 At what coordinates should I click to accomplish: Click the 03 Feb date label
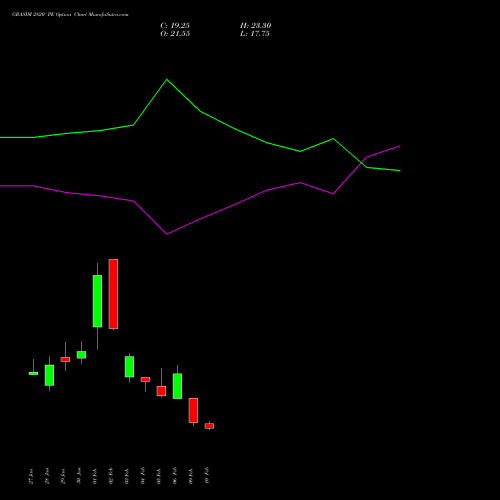coord(127,476)
